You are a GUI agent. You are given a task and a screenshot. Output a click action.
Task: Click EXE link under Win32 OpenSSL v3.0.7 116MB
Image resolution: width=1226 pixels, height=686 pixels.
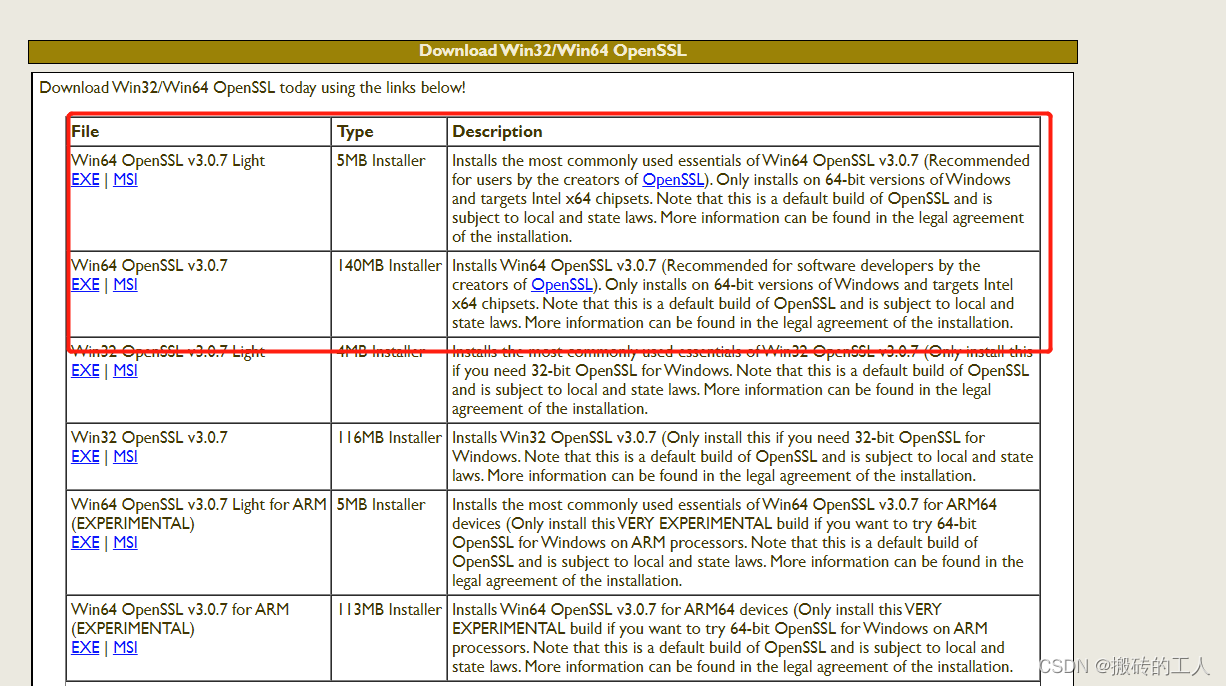(x=85, y=457)
